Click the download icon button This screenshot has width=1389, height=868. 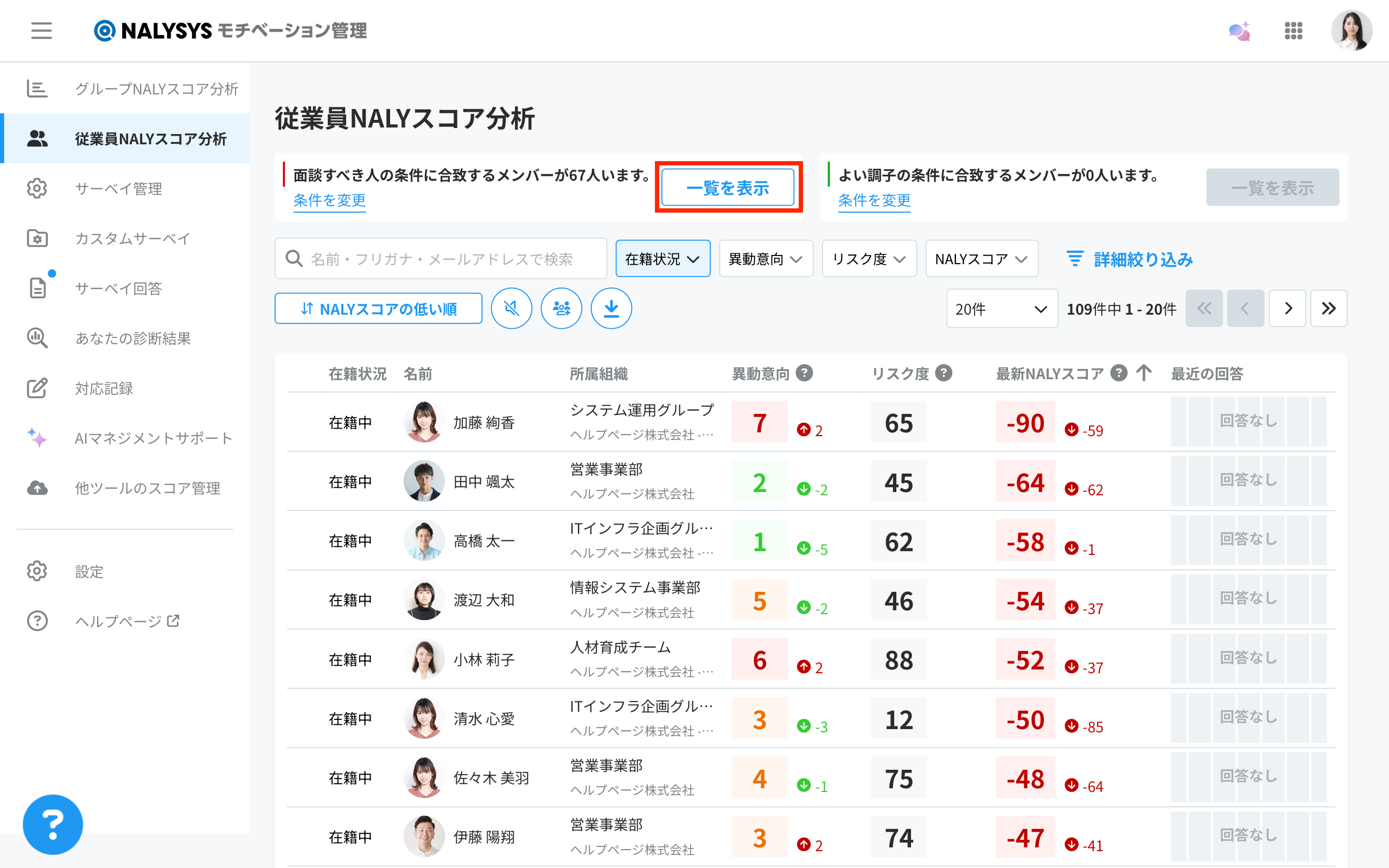point(611,309)
